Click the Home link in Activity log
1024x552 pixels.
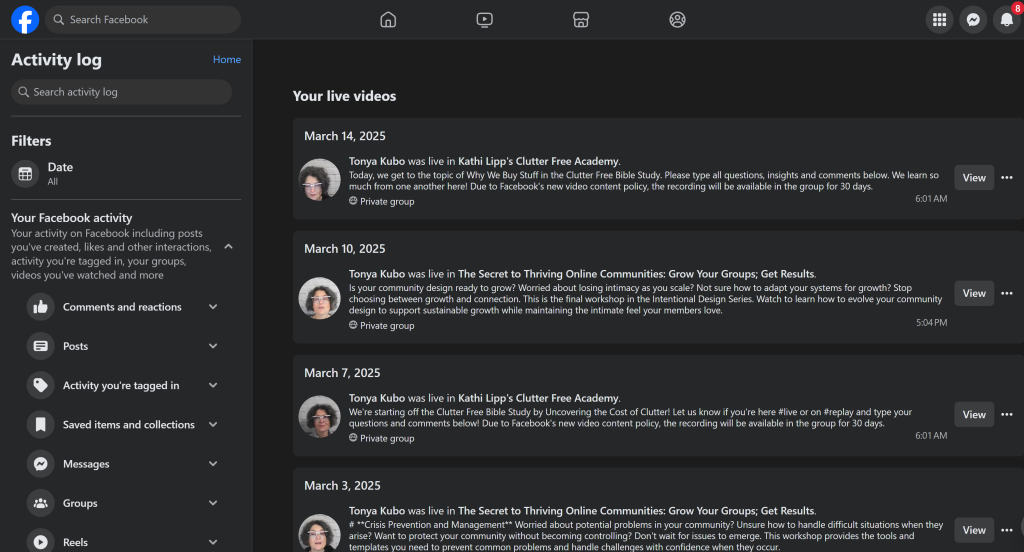pos(227,59)
